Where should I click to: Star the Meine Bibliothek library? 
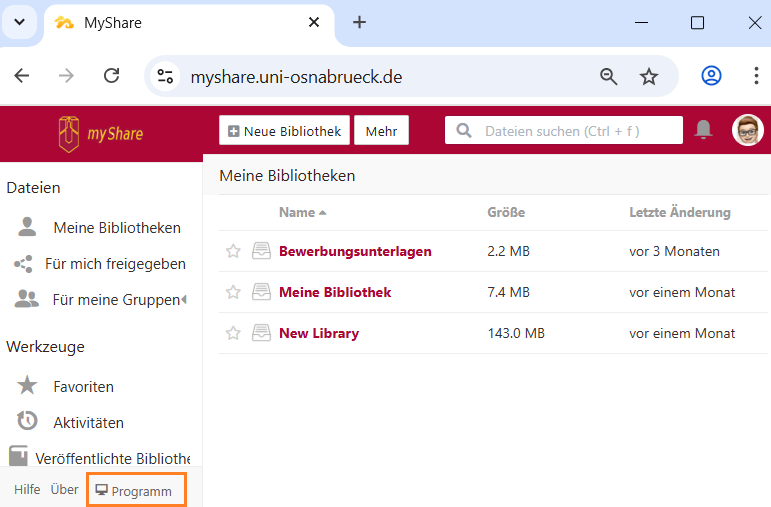pyautogui.click(x=233, y=292)
